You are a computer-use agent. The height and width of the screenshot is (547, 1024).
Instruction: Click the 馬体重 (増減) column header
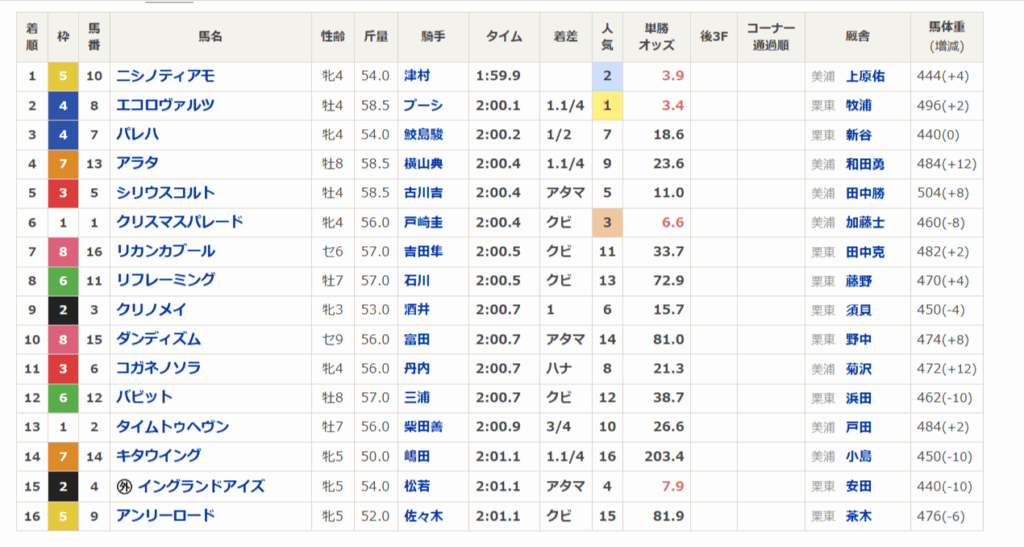coord(946,37)
